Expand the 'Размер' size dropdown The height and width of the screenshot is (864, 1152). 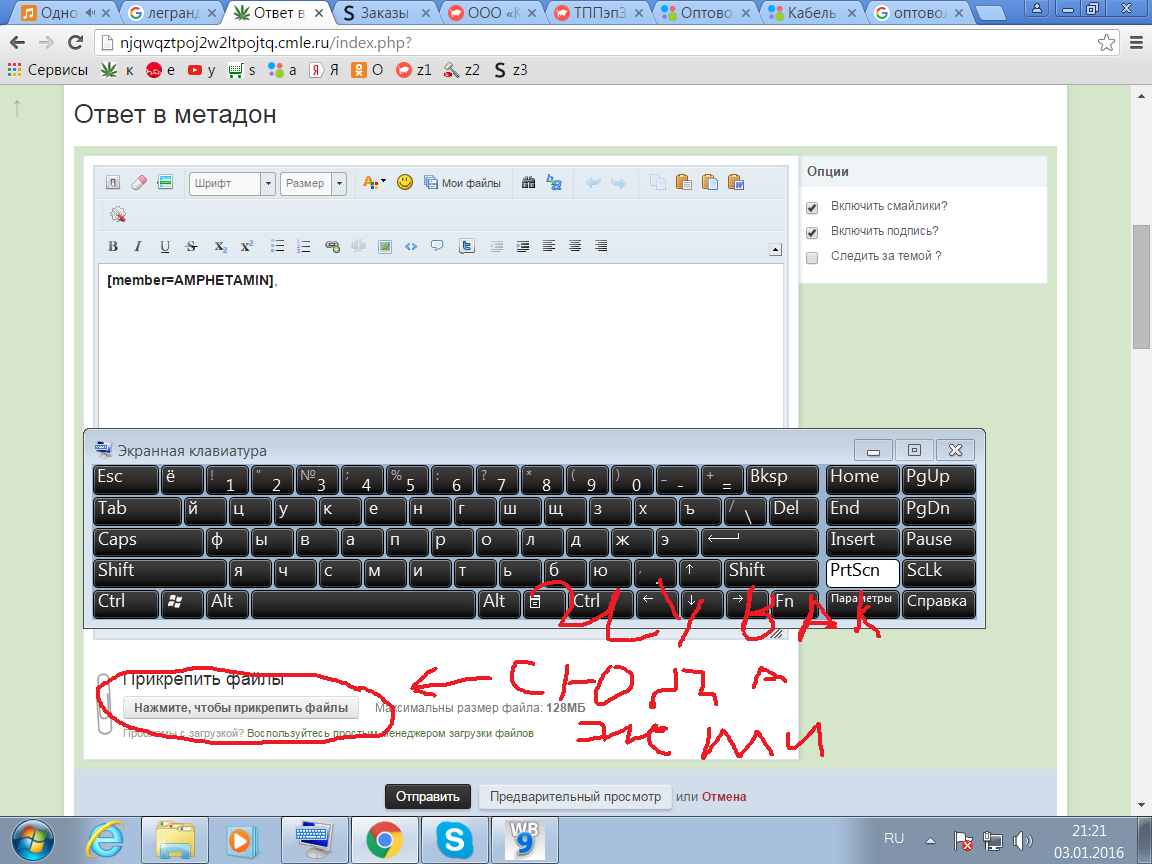[339, 184]
